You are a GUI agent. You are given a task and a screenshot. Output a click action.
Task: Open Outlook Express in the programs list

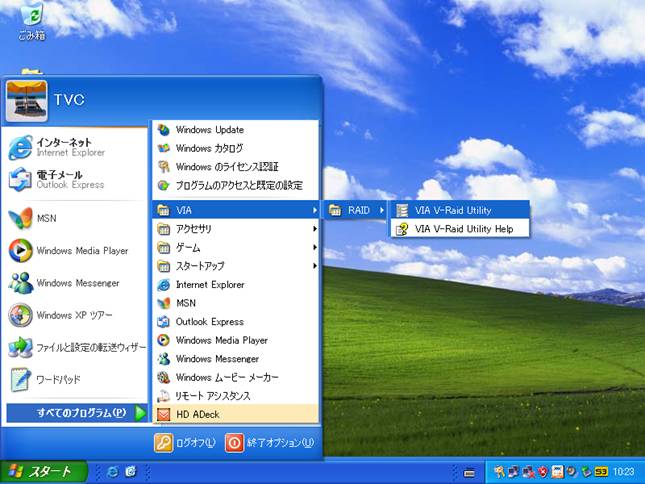(235, 322)
